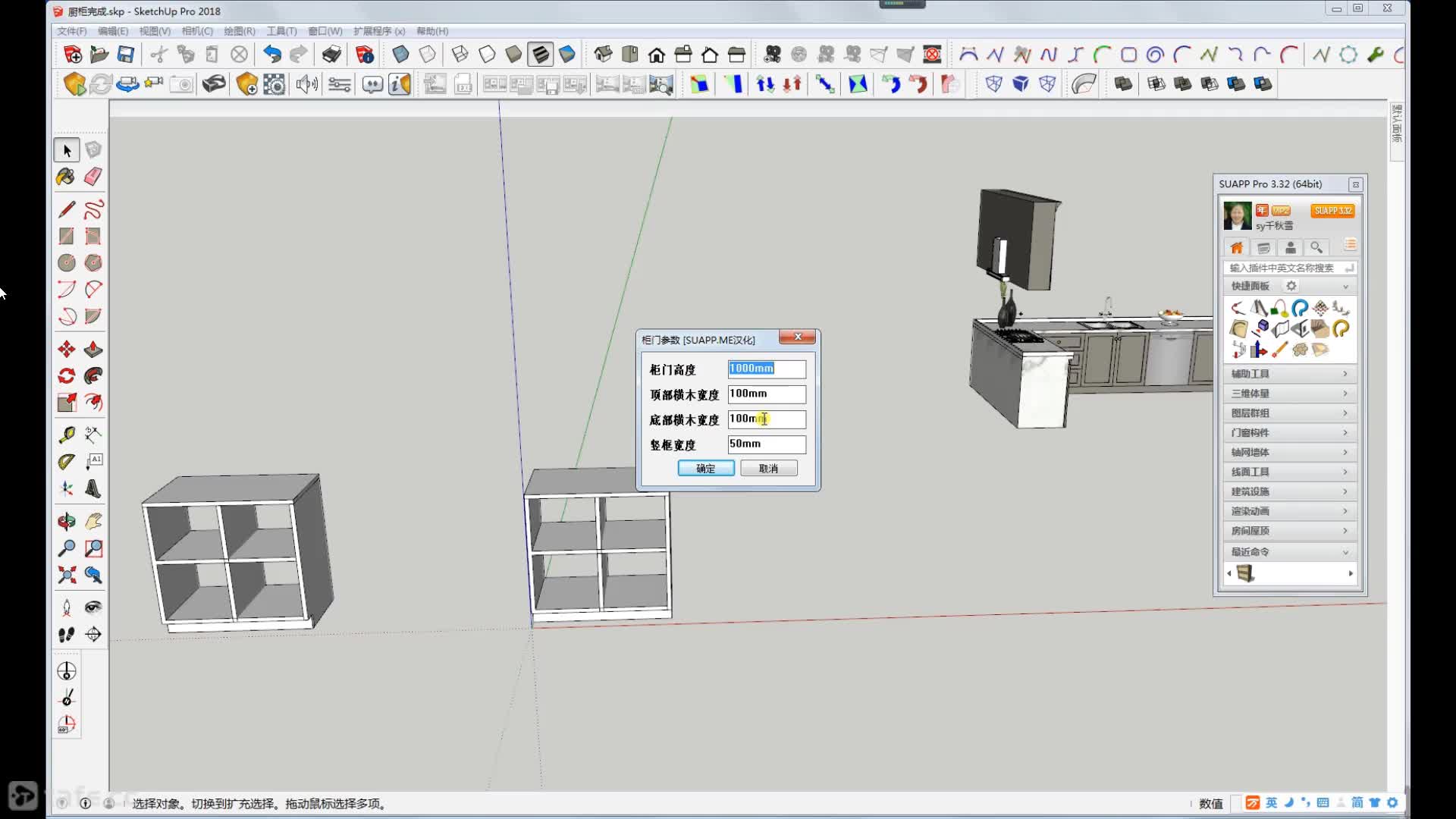Switch to Monochrome face style
1456x819 pixels.
point(567,54)
